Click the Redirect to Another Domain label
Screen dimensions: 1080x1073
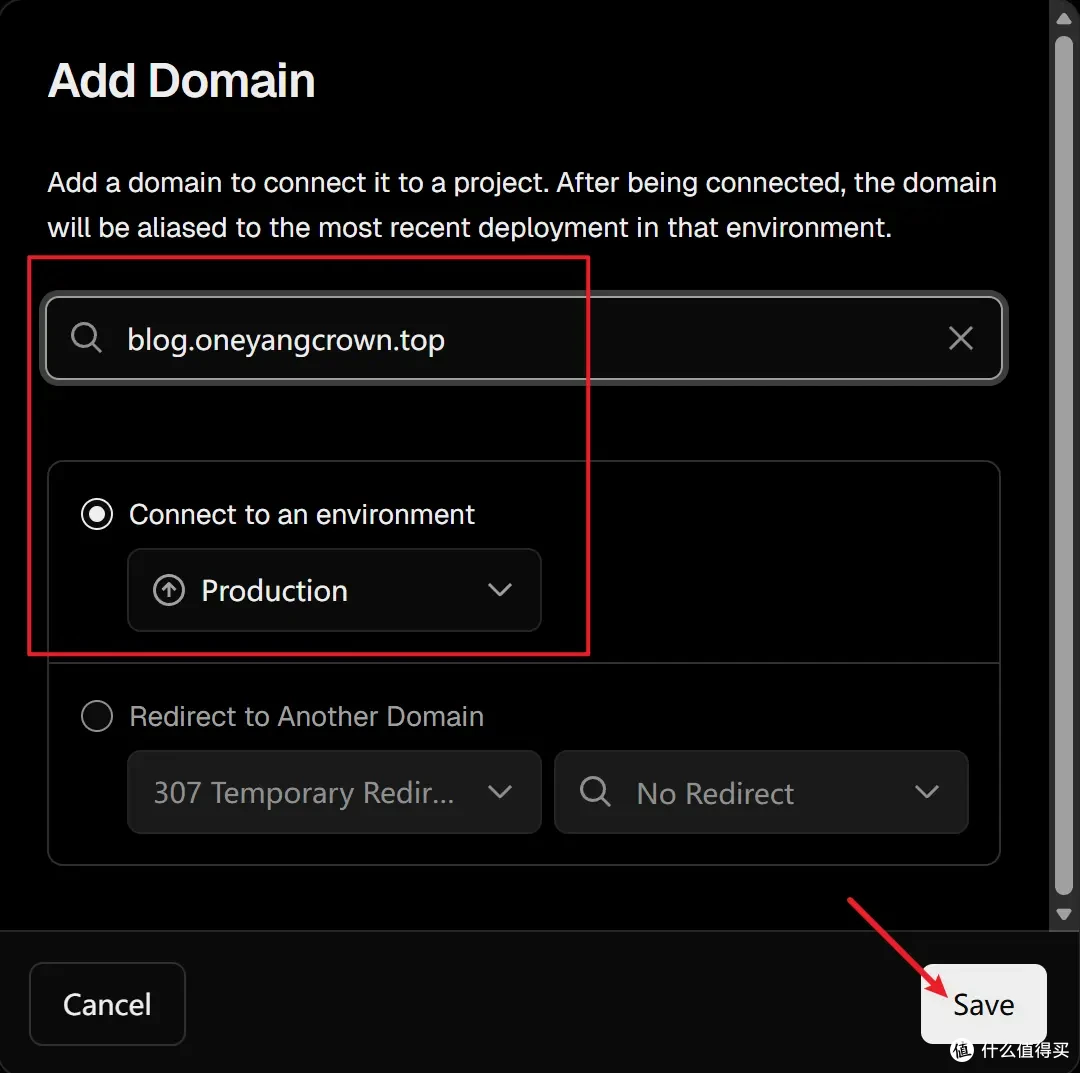307,716
